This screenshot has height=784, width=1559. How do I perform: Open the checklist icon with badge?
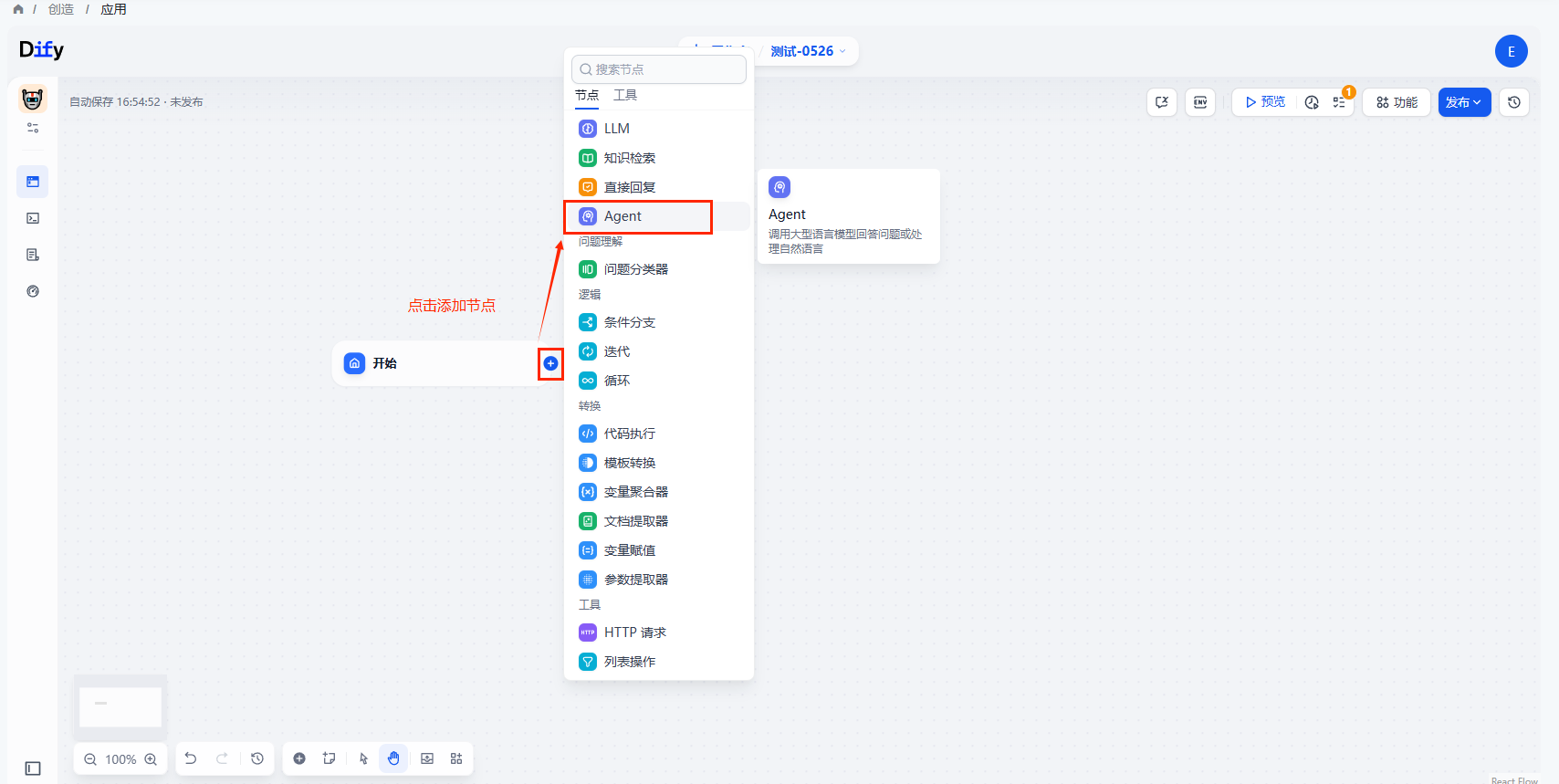coord(1339,102)
